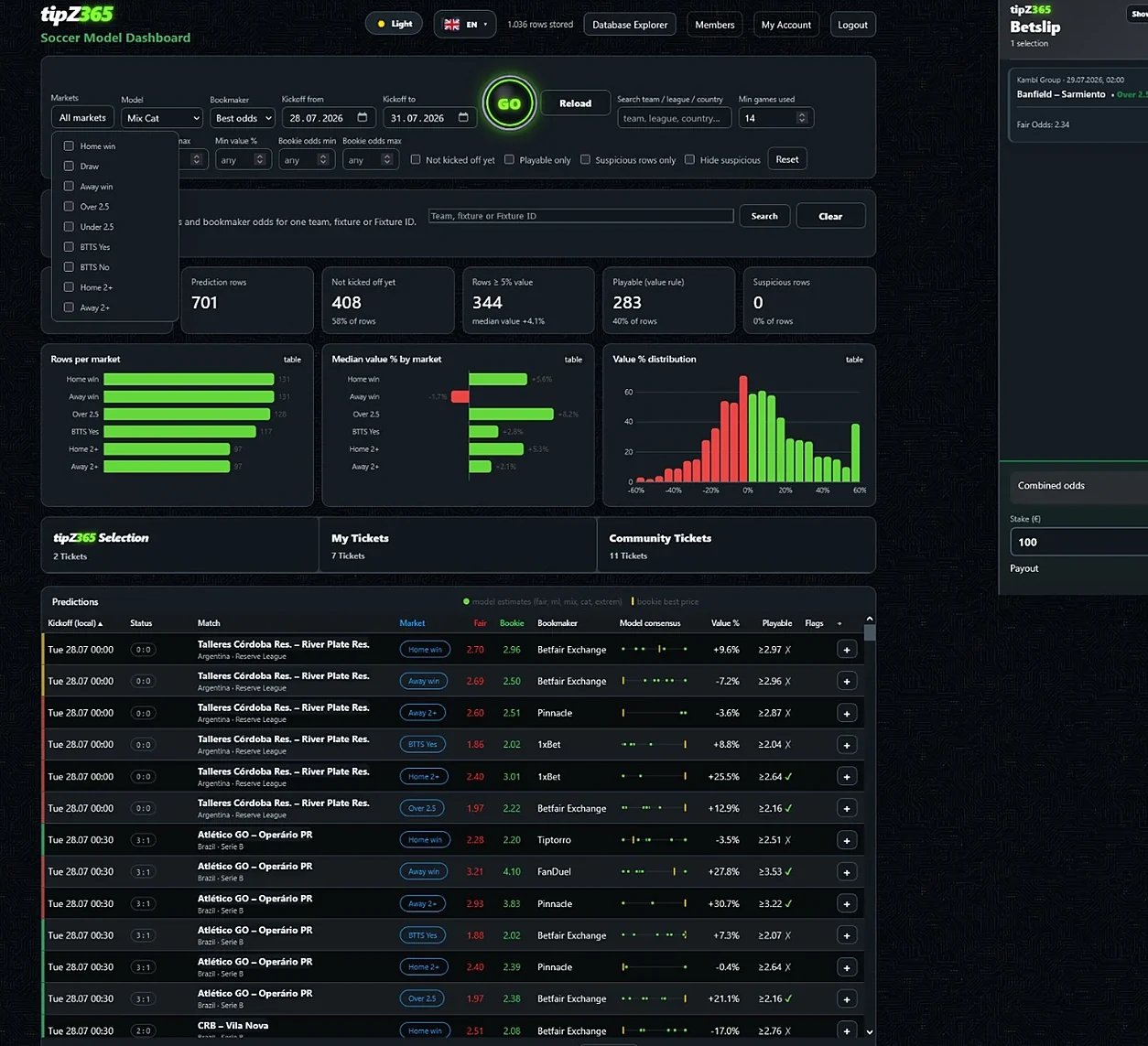Viewport: 1148px width, 1046px height.
Task: Open table view for Rows per market
Action: 292,360
